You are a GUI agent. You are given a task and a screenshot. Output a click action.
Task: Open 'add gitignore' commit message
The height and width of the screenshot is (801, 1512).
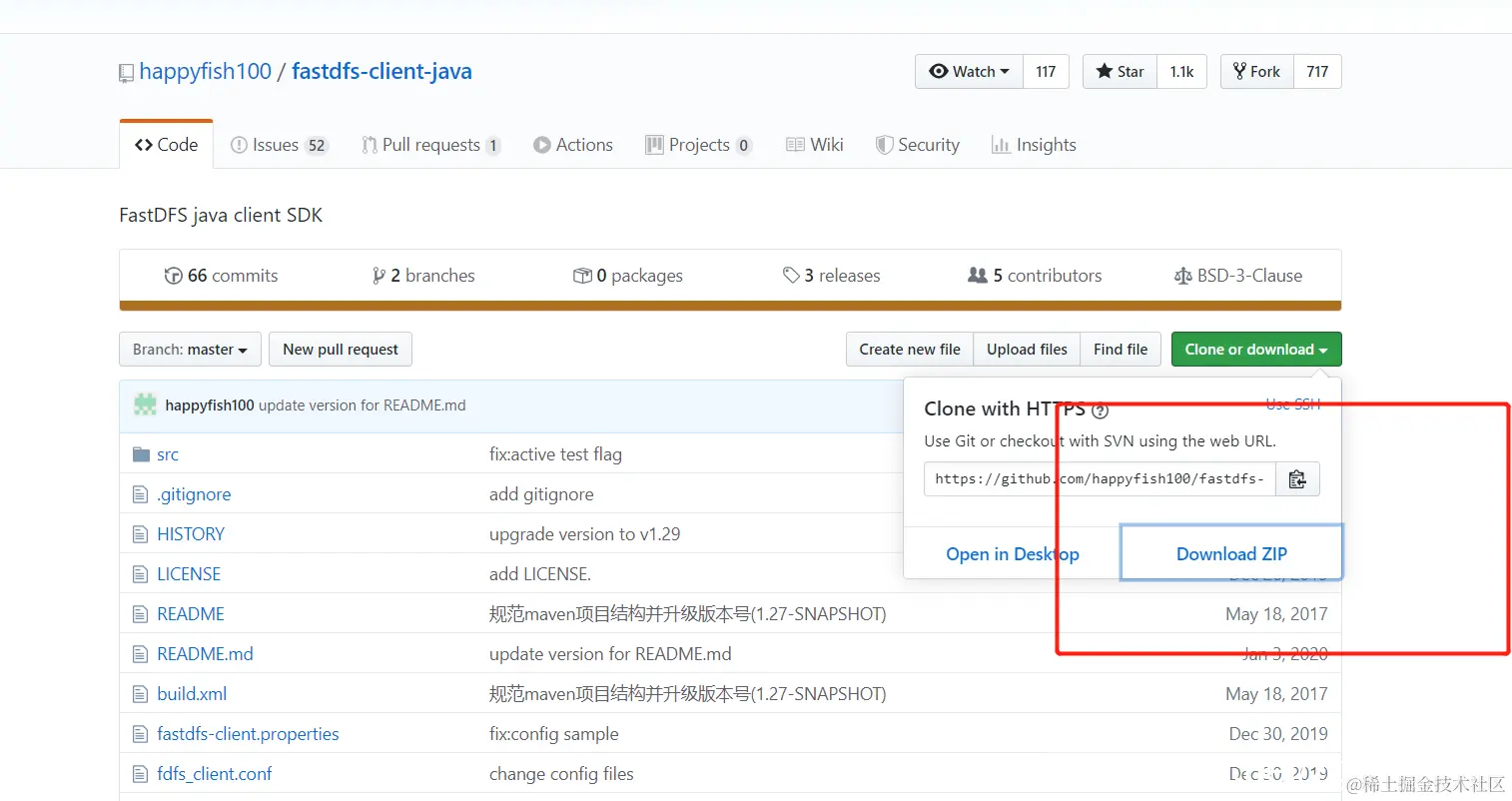point(541,494)
